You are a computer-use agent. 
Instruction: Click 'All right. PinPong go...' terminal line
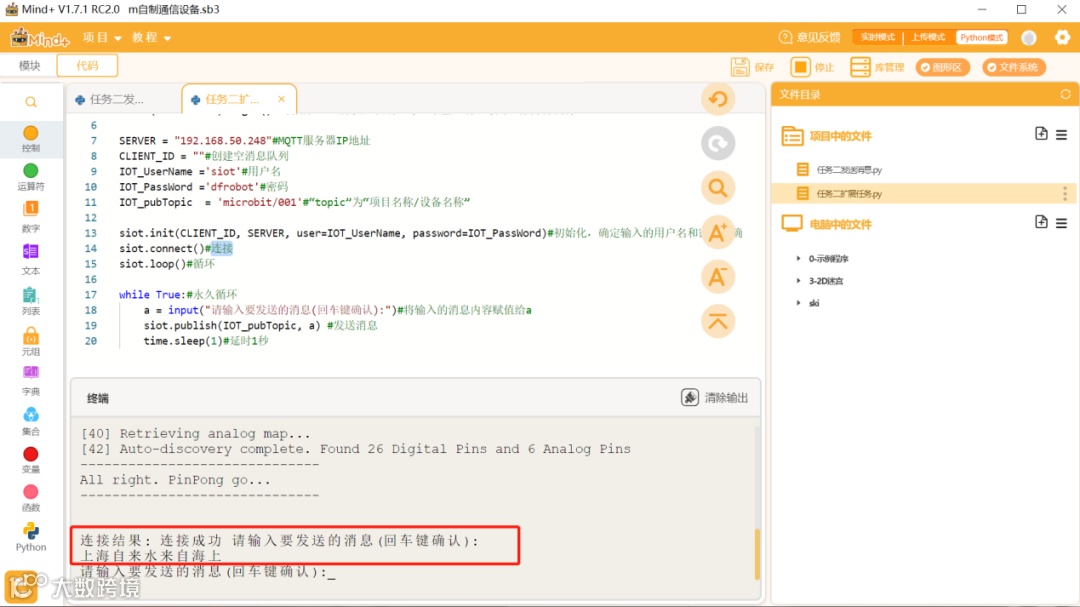[176, 480]
